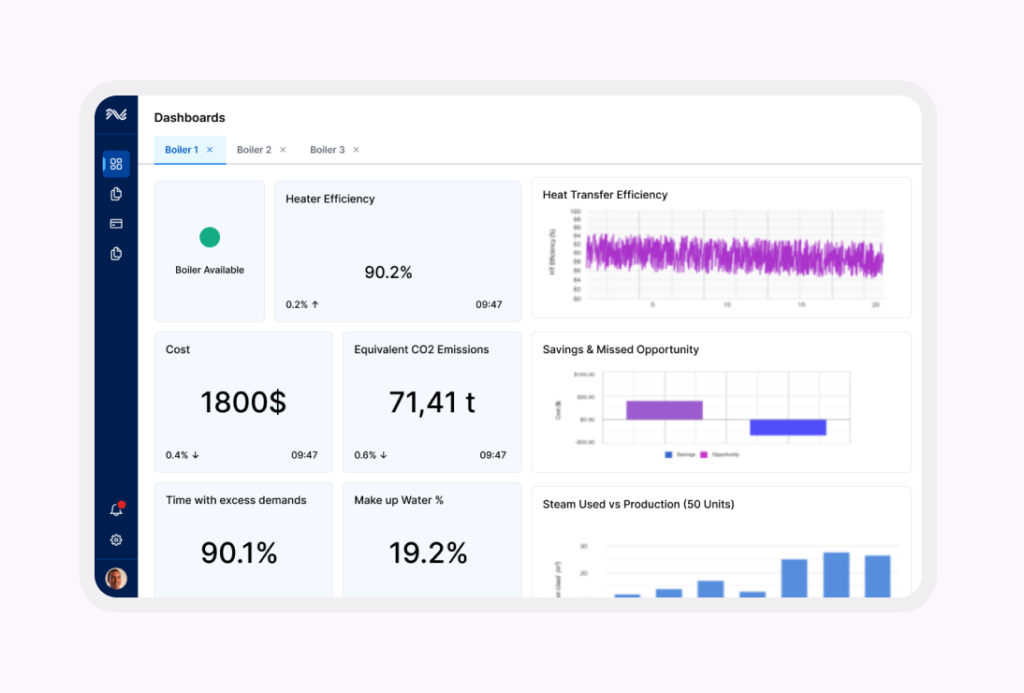Open the Dashboards grid icon in sidebar
Screen dimensions: 1024x693
coord(116,164)
